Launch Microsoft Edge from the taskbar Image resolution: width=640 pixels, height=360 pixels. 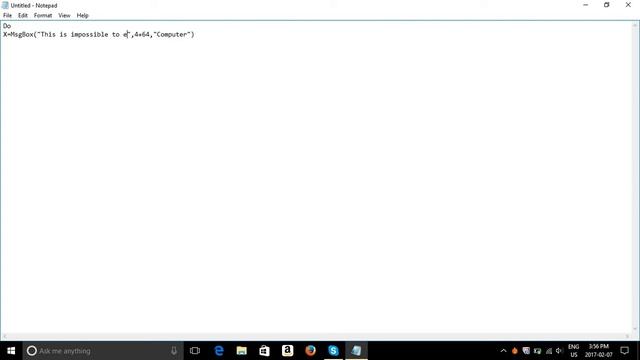(x=219, y=351)
